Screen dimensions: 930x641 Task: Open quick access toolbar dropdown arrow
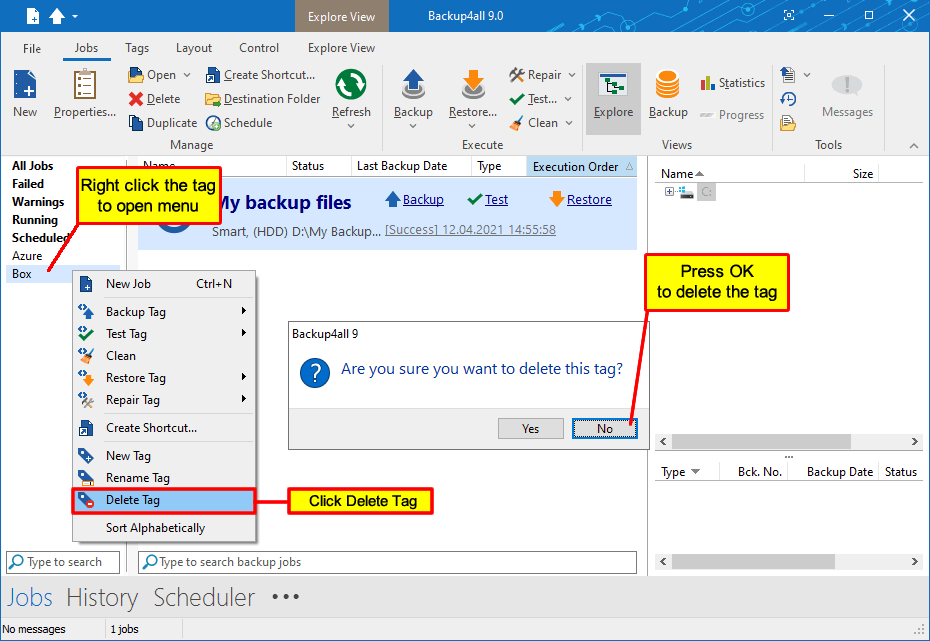75,17
